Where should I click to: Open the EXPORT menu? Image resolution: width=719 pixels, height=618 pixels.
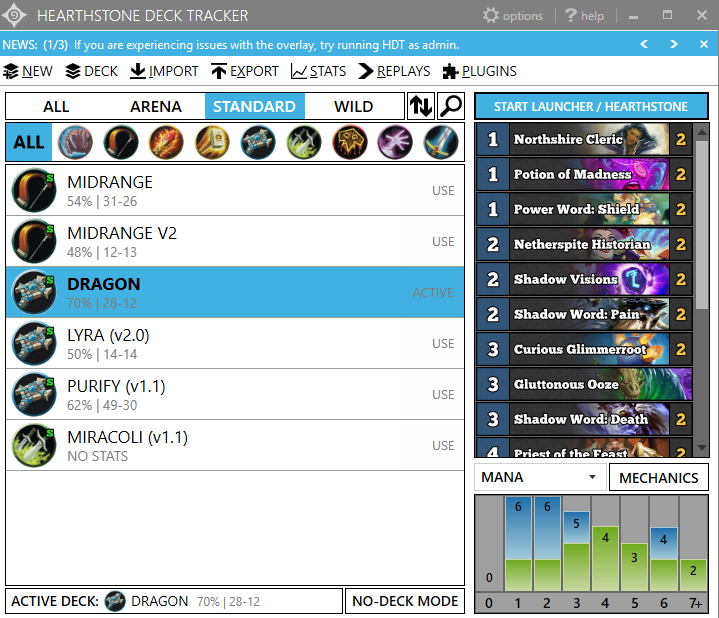coord(245,71)
